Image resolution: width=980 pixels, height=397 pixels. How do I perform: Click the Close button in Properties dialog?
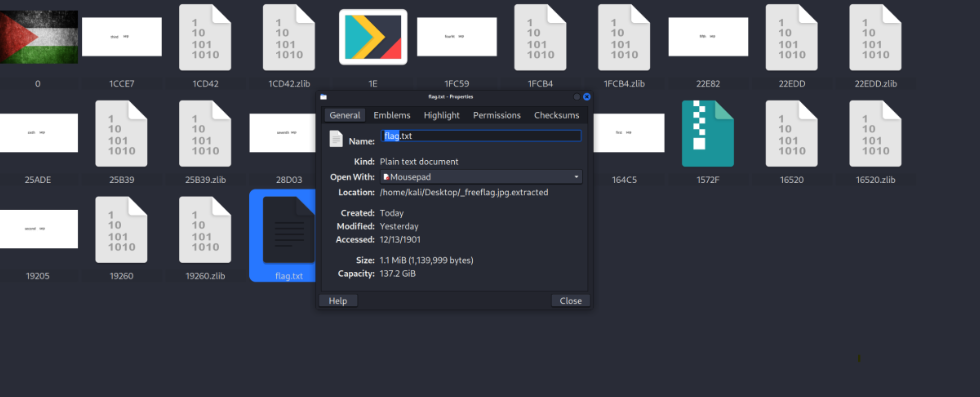571,301
